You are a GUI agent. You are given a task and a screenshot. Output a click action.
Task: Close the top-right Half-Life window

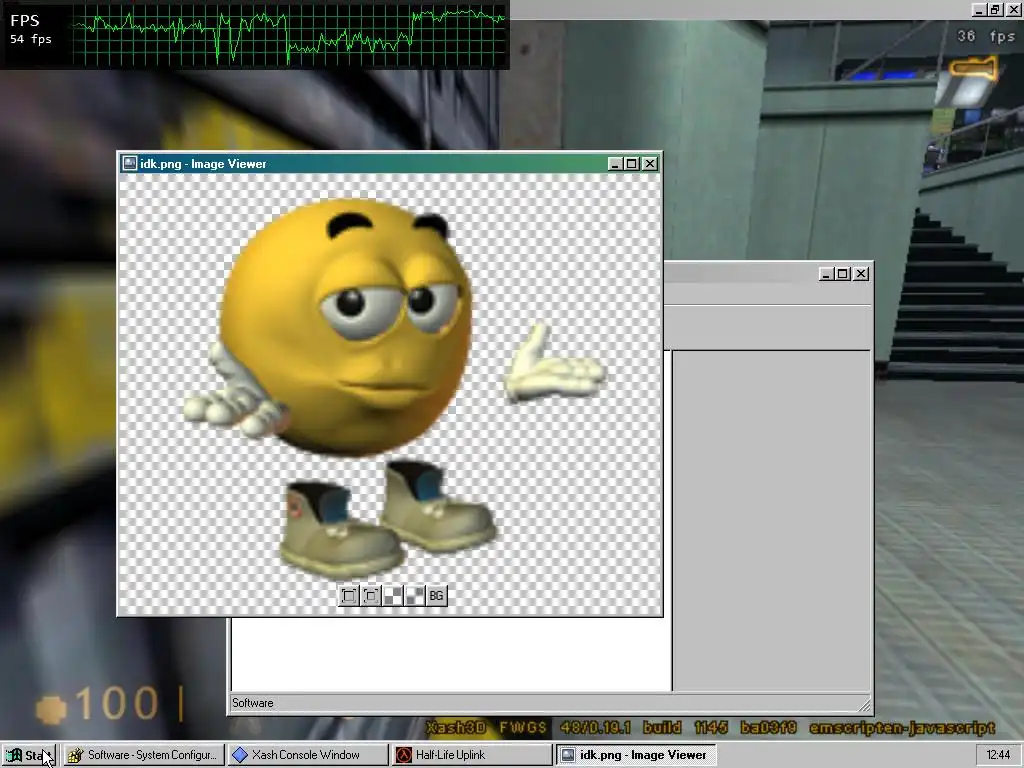coord(1014,9)
